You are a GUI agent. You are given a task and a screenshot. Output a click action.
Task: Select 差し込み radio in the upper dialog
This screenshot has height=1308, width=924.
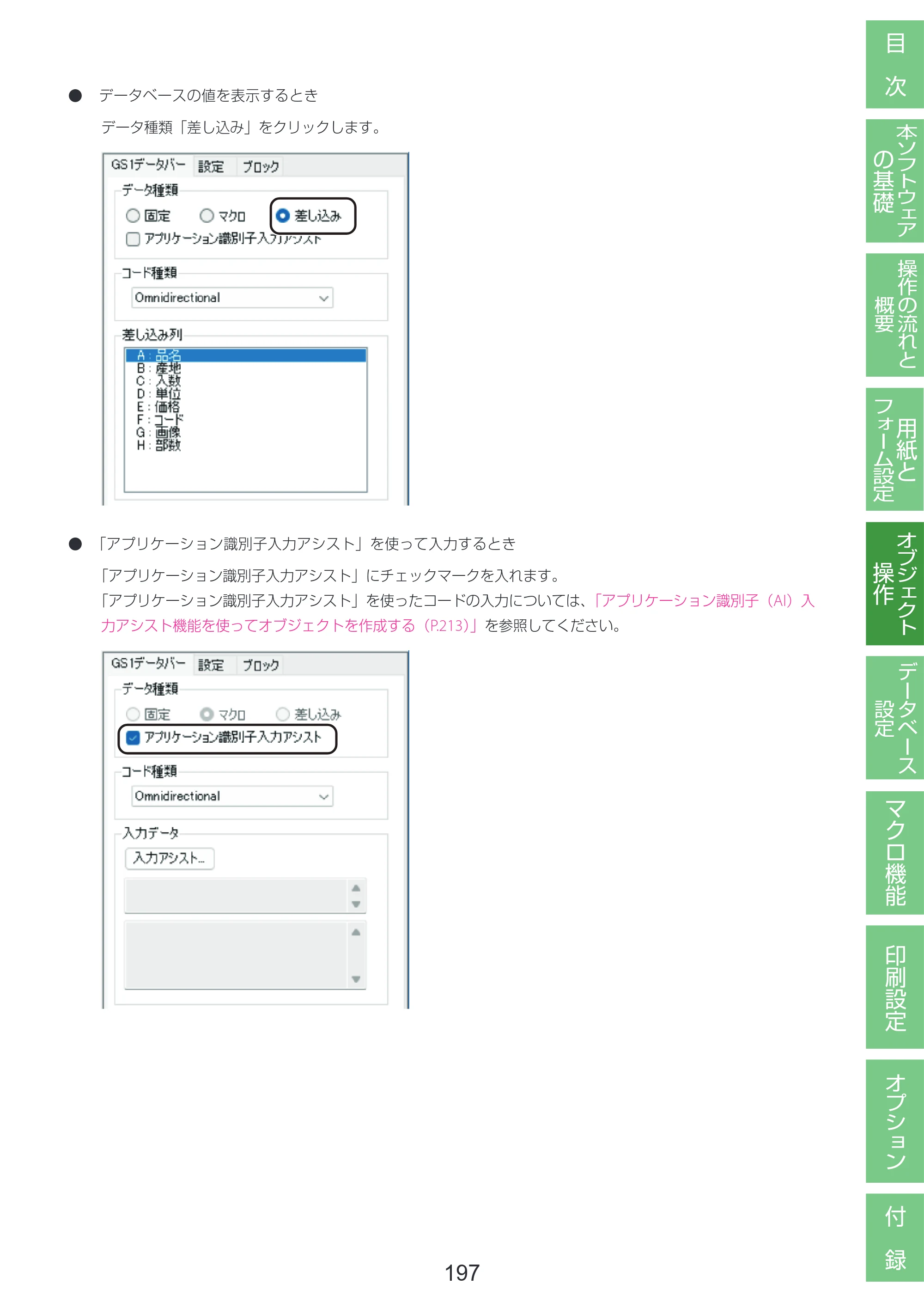click(308, 216)
